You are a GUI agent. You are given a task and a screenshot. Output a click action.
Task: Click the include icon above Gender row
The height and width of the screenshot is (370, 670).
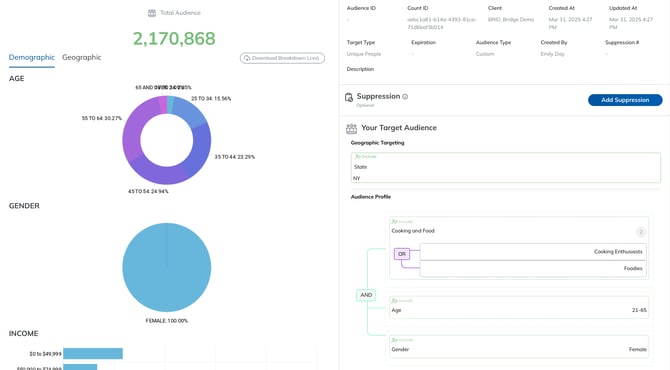(x=394, y=340)
